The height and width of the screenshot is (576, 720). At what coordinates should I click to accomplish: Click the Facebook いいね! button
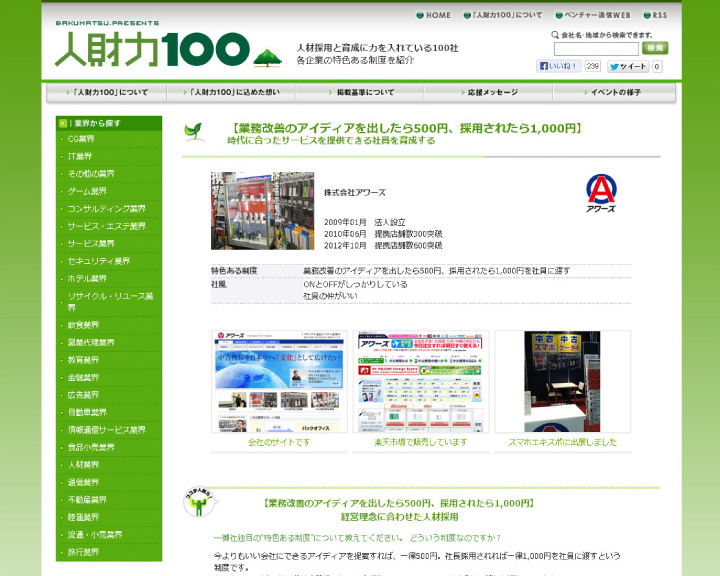point(558,66)
